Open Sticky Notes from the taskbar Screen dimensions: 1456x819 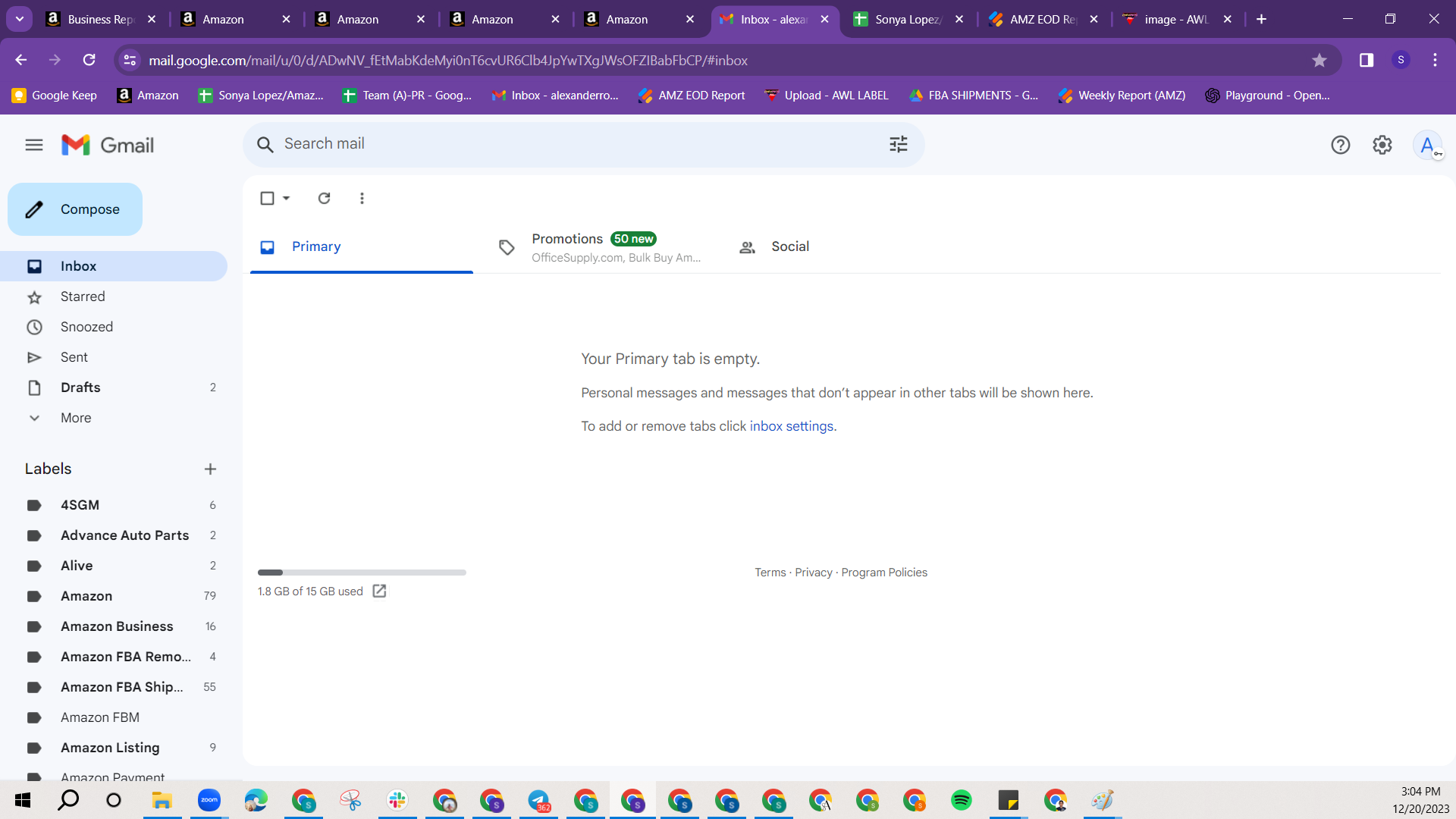point(1008,800)
